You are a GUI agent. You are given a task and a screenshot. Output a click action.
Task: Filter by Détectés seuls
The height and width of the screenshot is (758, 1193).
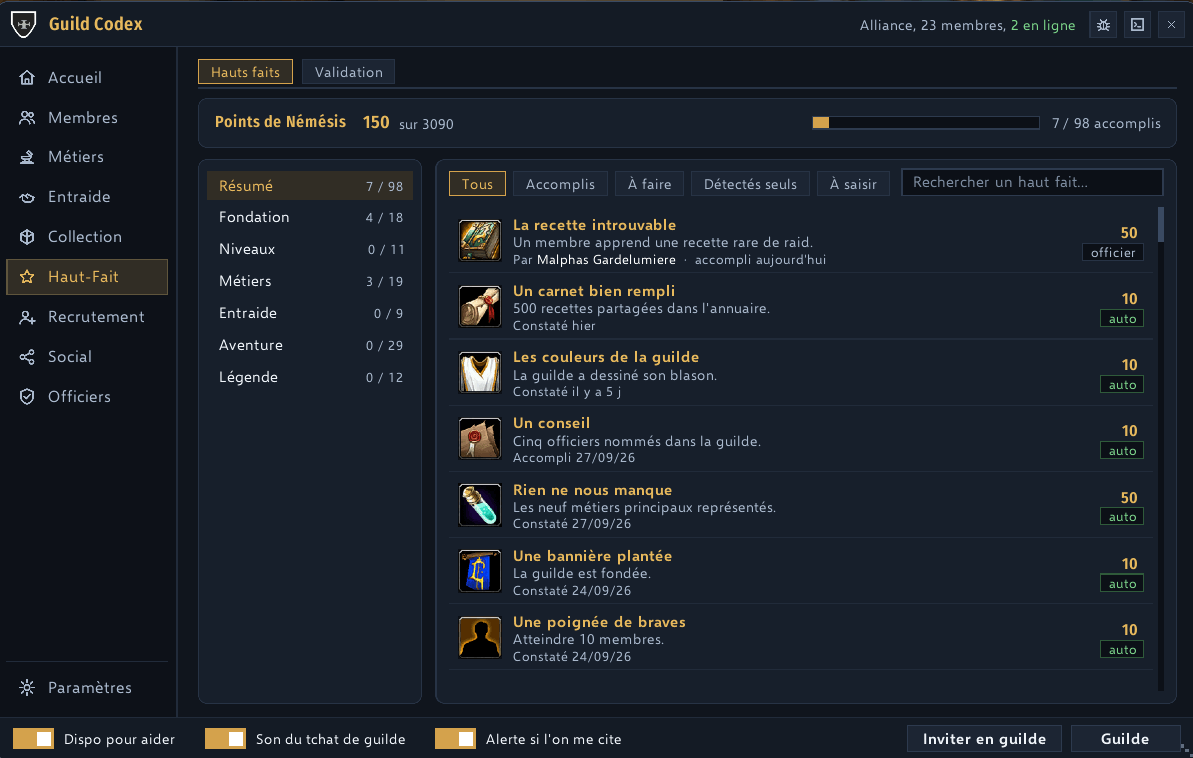750,184
